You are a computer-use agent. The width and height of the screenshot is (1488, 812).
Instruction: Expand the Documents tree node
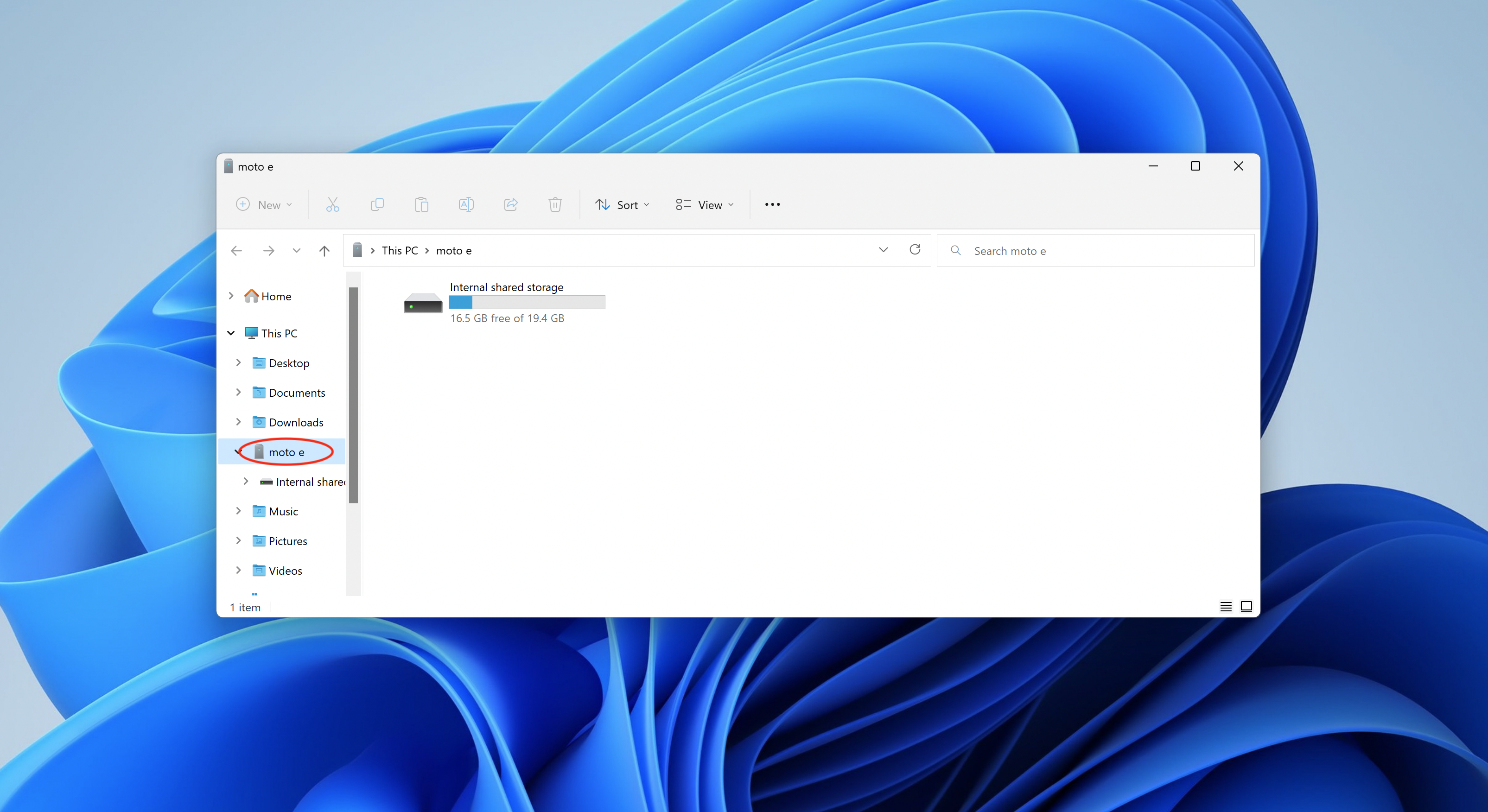239,392
